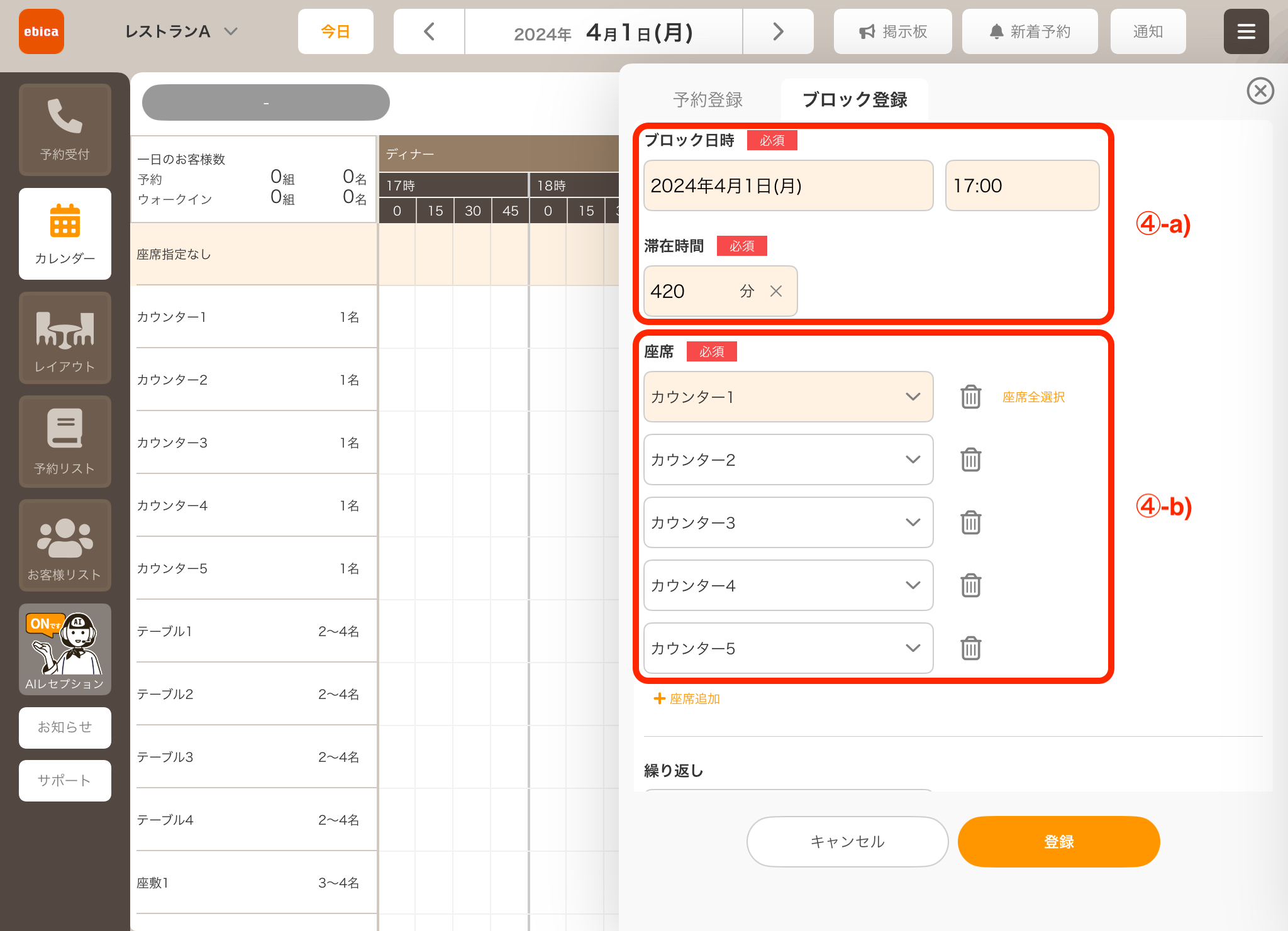Viewport: 1288px width, 931px height.
Task: Open the 通知 notifications
Action: pyautogui.click(x=1148, y=31)
